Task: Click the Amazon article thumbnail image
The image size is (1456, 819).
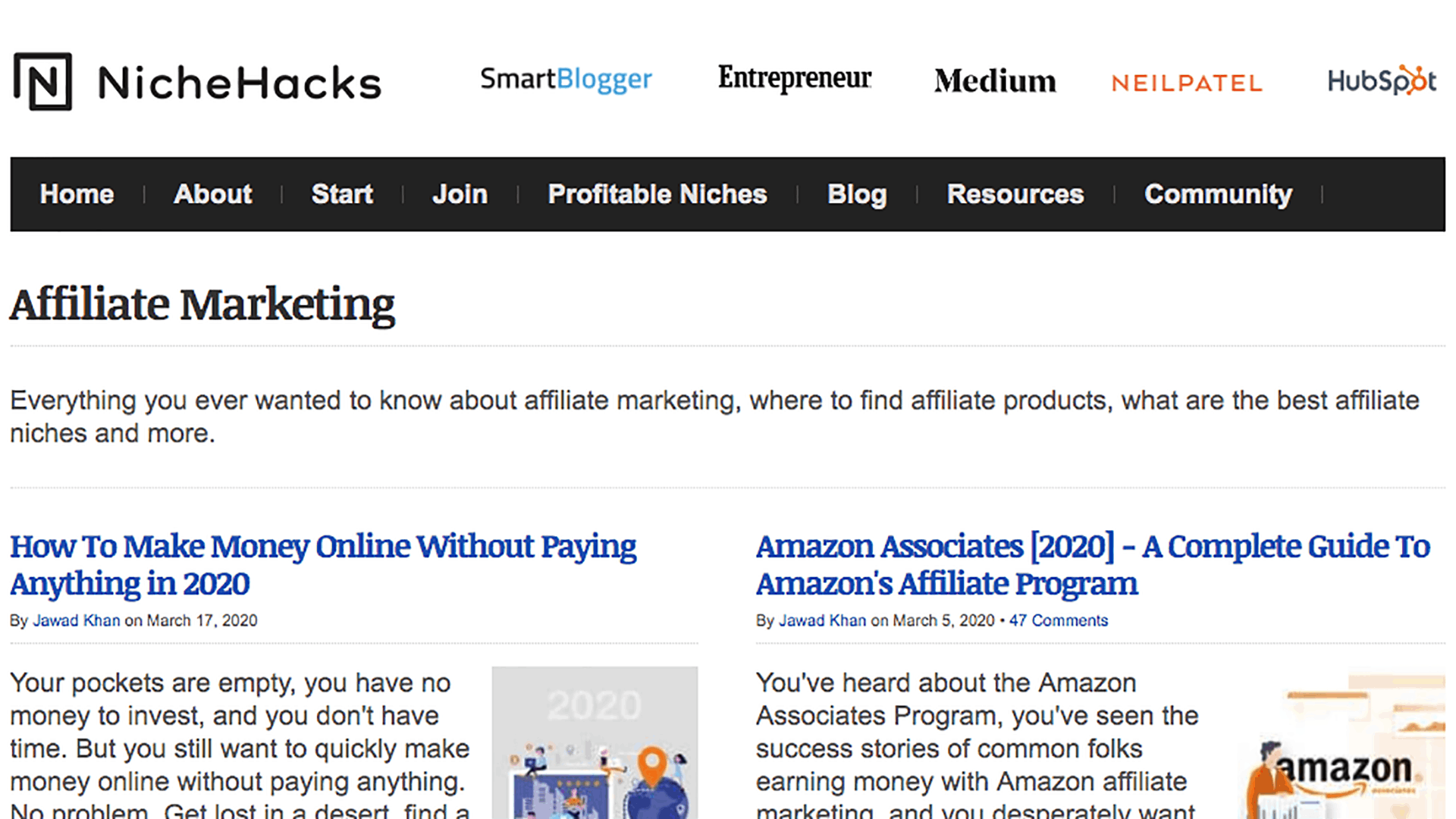Action: [x=1342, y=747]
